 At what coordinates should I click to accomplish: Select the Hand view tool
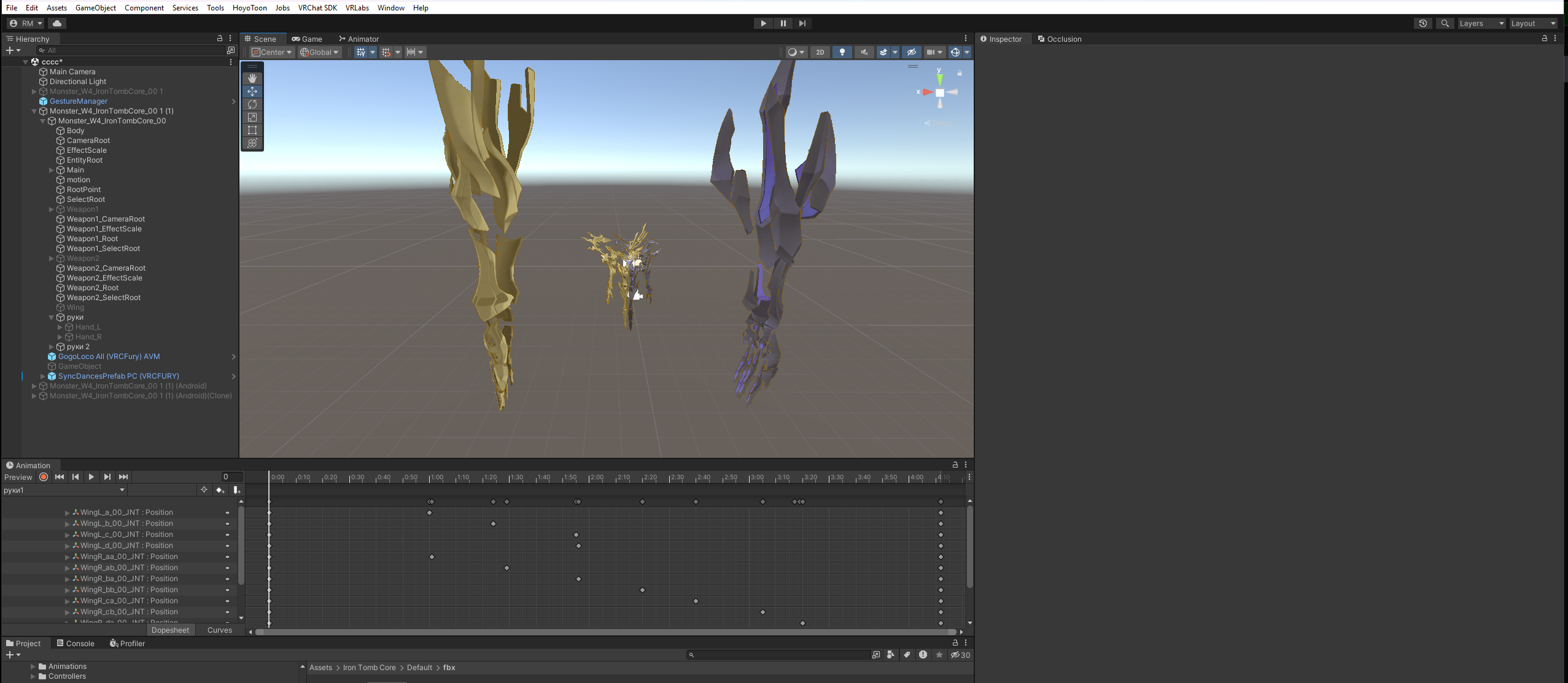(252, 79)
